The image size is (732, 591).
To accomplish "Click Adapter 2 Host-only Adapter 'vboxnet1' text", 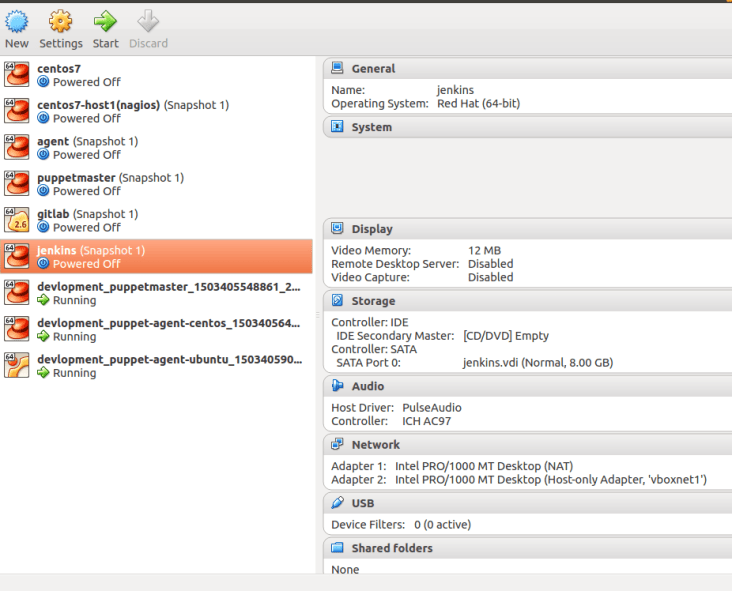I will [x=551, y=479].
